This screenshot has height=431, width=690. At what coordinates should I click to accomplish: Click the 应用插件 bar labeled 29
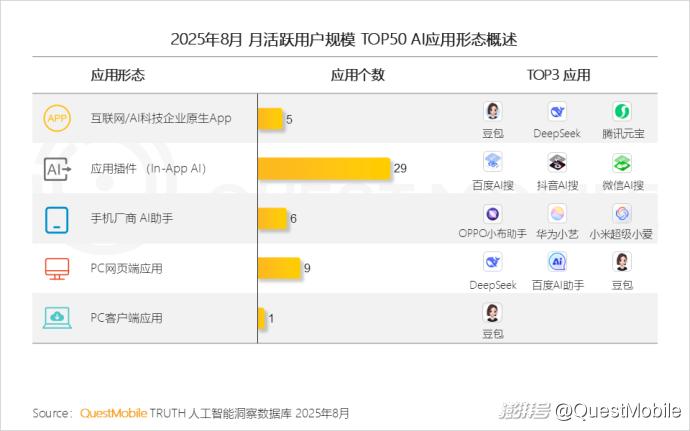[323, 169]
